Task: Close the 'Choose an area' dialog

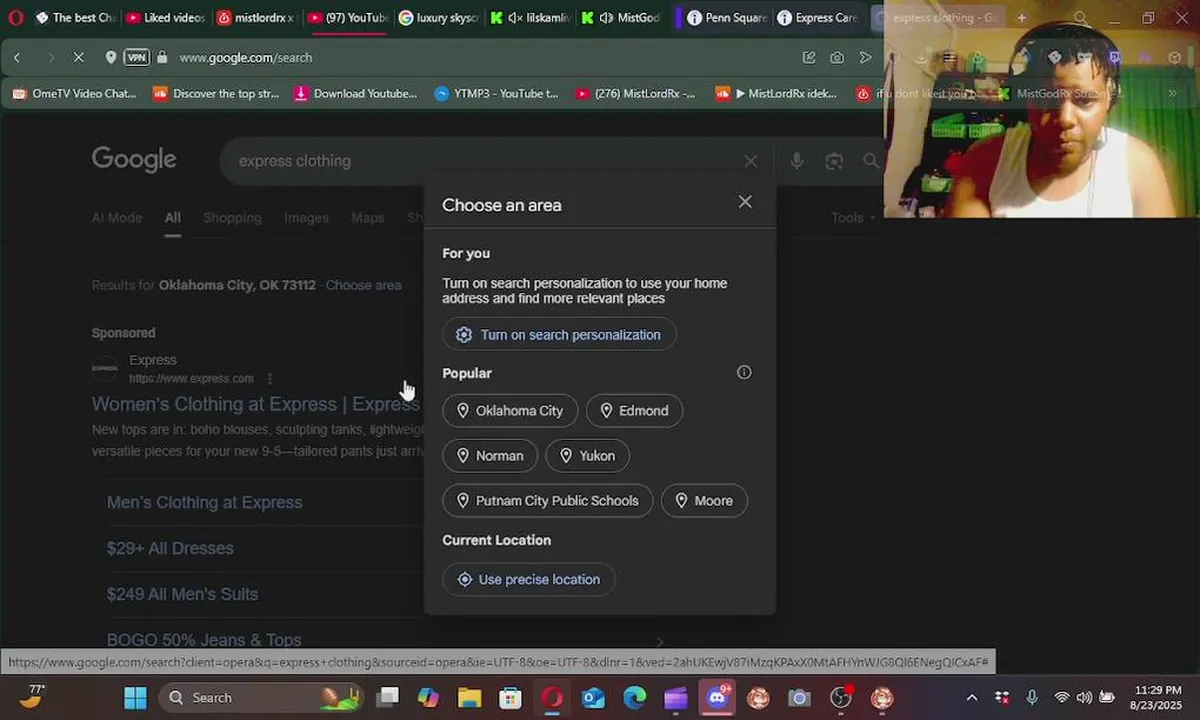Action: [745, 202]
